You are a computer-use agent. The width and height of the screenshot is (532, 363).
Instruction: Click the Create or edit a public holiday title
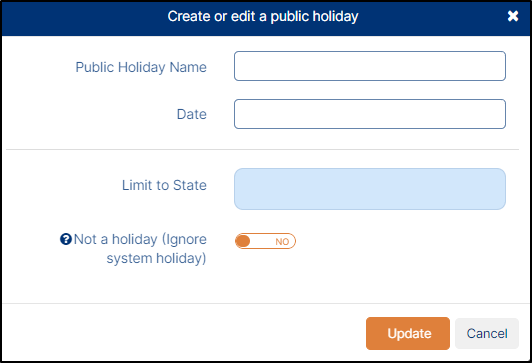(x=263, y=16)
